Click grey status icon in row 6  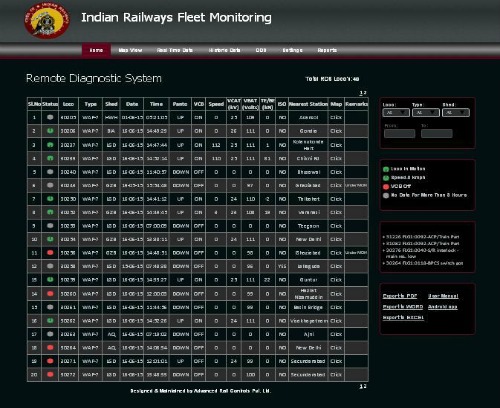(x=50, y=185)
